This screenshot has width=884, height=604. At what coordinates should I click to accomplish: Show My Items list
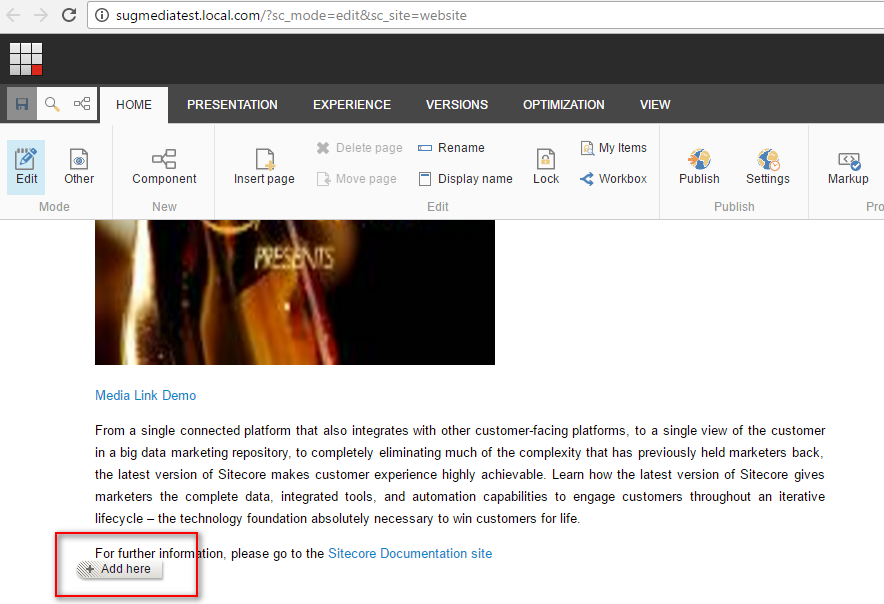pos(613,148)
